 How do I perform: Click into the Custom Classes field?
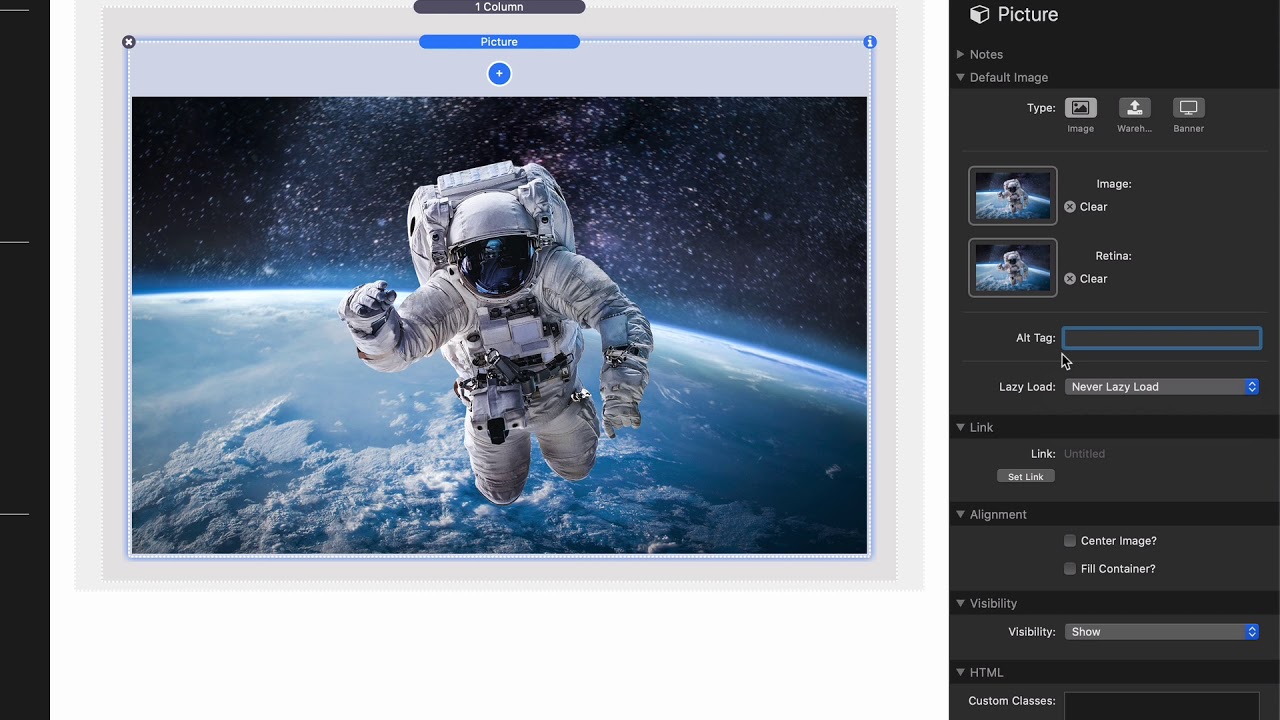[1161, 705]
